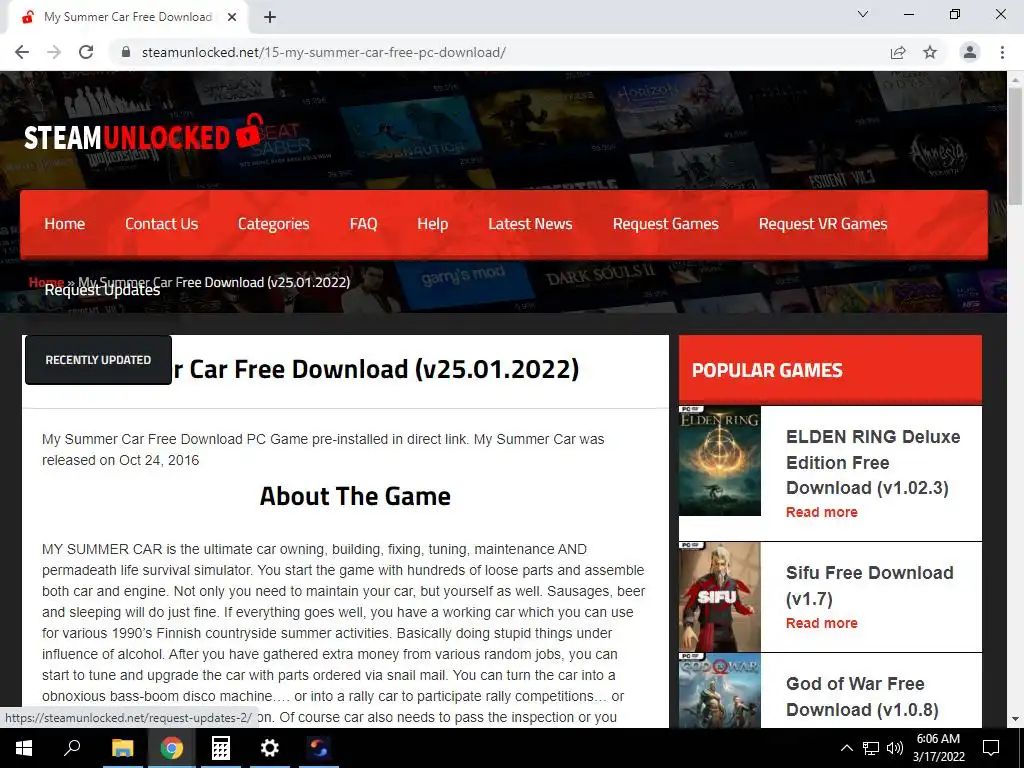Image resolution: width=1024 pixels, height=768 pixels.
Task: Click the address bar URL
Action: coord(323,52)
